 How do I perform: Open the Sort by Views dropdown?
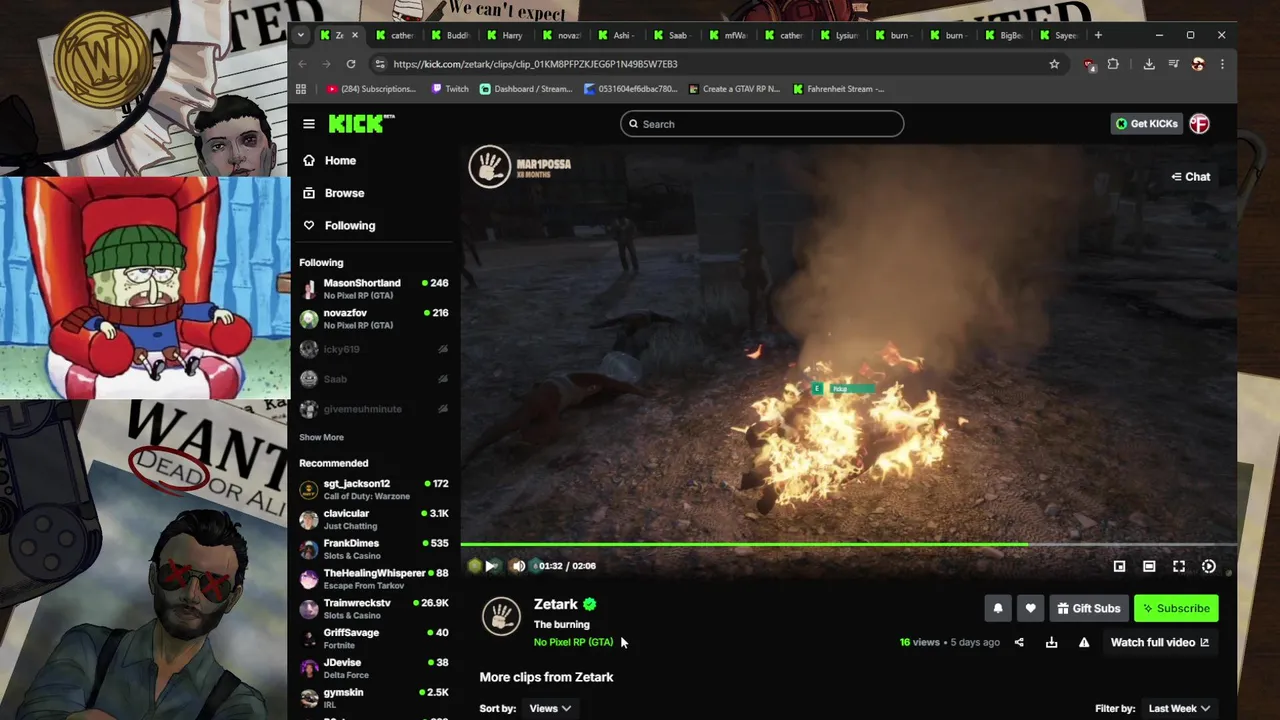550,708
